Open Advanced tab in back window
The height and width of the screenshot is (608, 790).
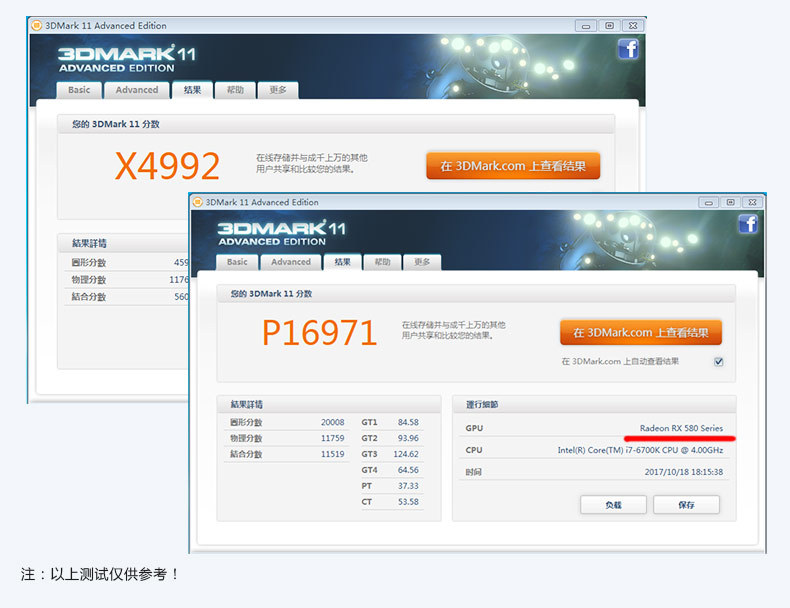pyautogui.click(x=137, y=90)
